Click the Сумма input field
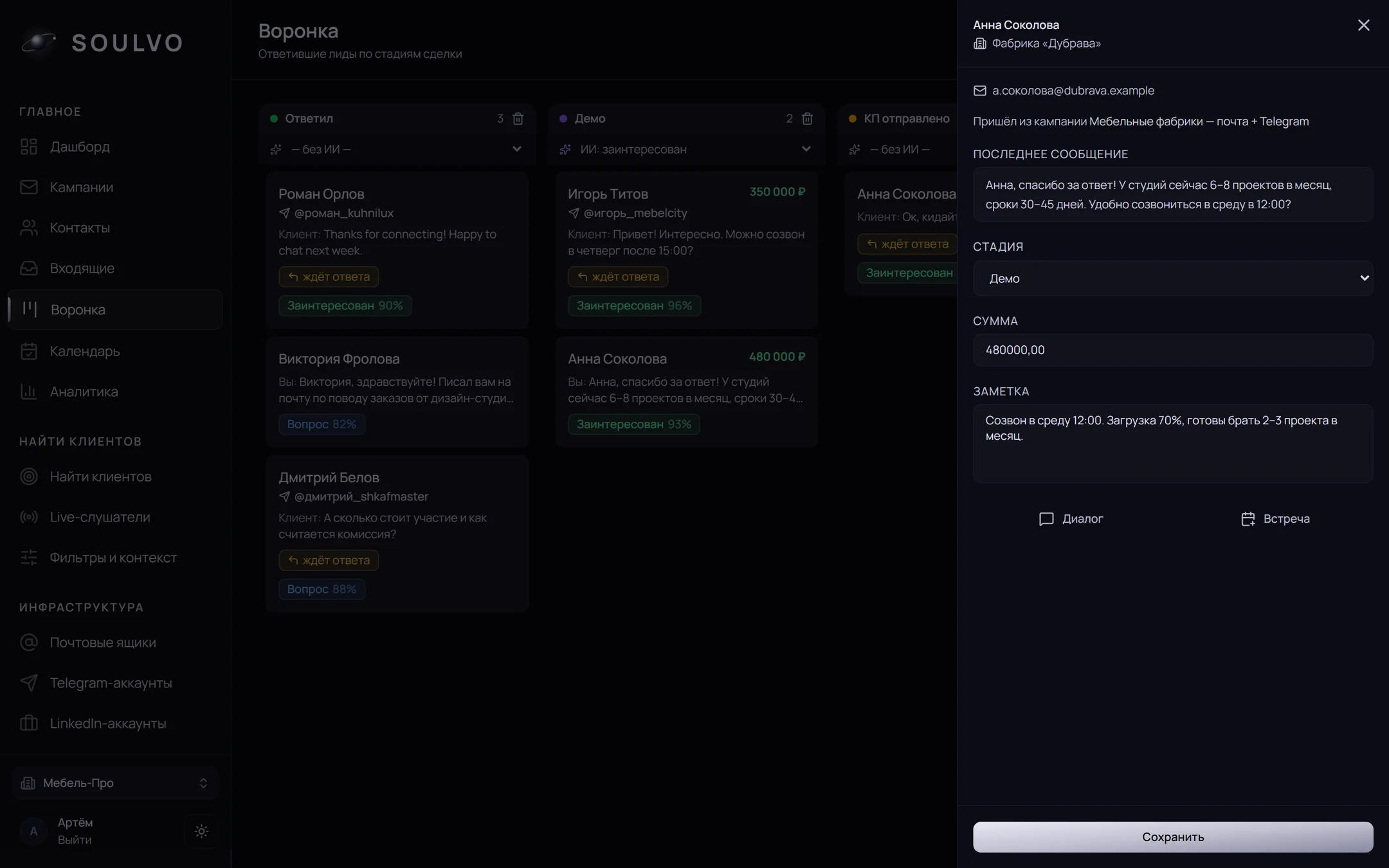 tap(1173, 350)
